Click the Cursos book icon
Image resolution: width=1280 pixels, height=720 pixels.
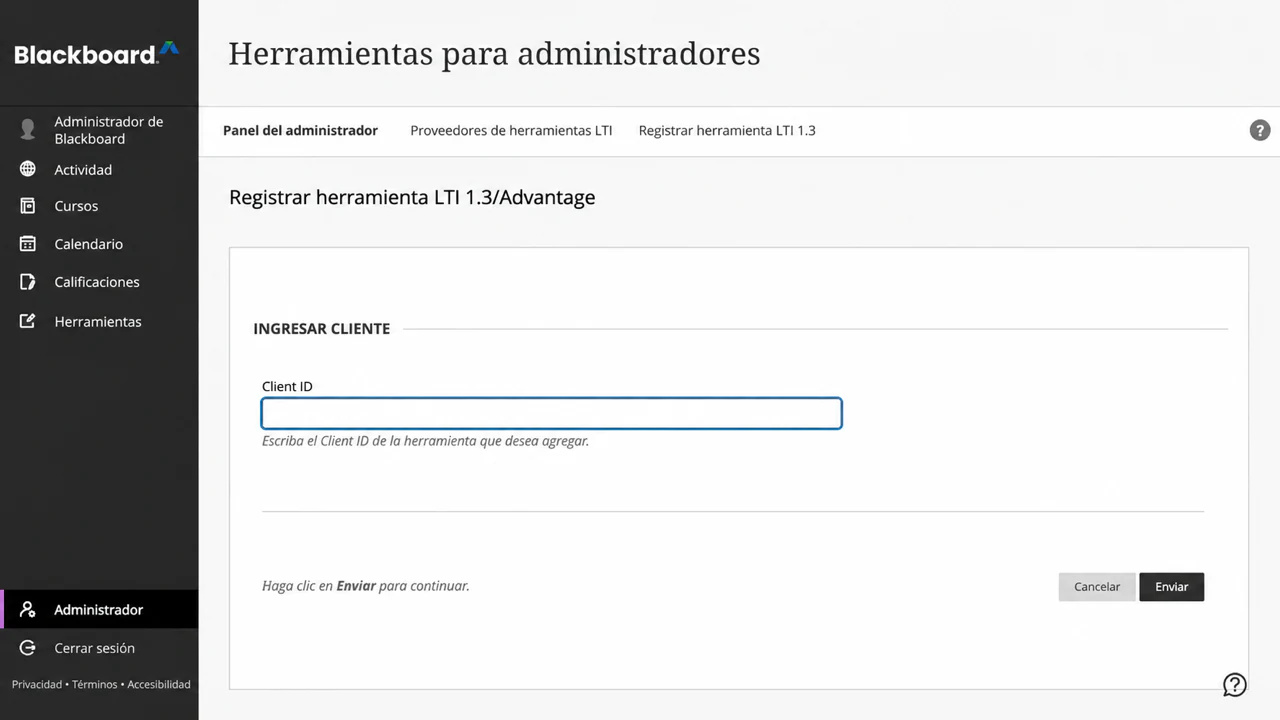tap(28, 206)
